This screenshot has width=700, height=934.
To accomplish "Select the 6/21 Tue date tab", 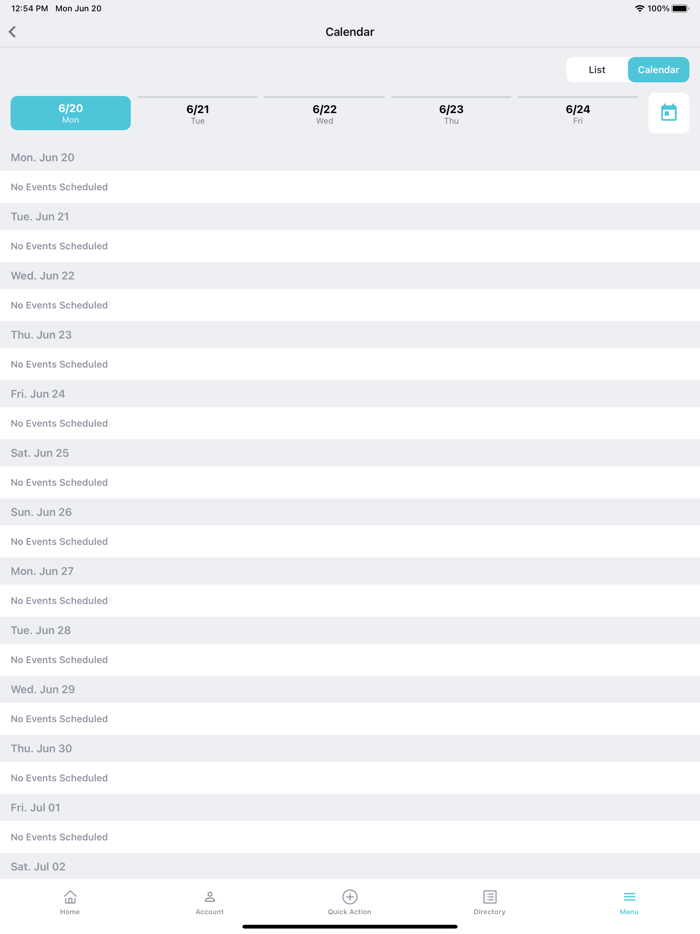I will (x=197, y=113).
